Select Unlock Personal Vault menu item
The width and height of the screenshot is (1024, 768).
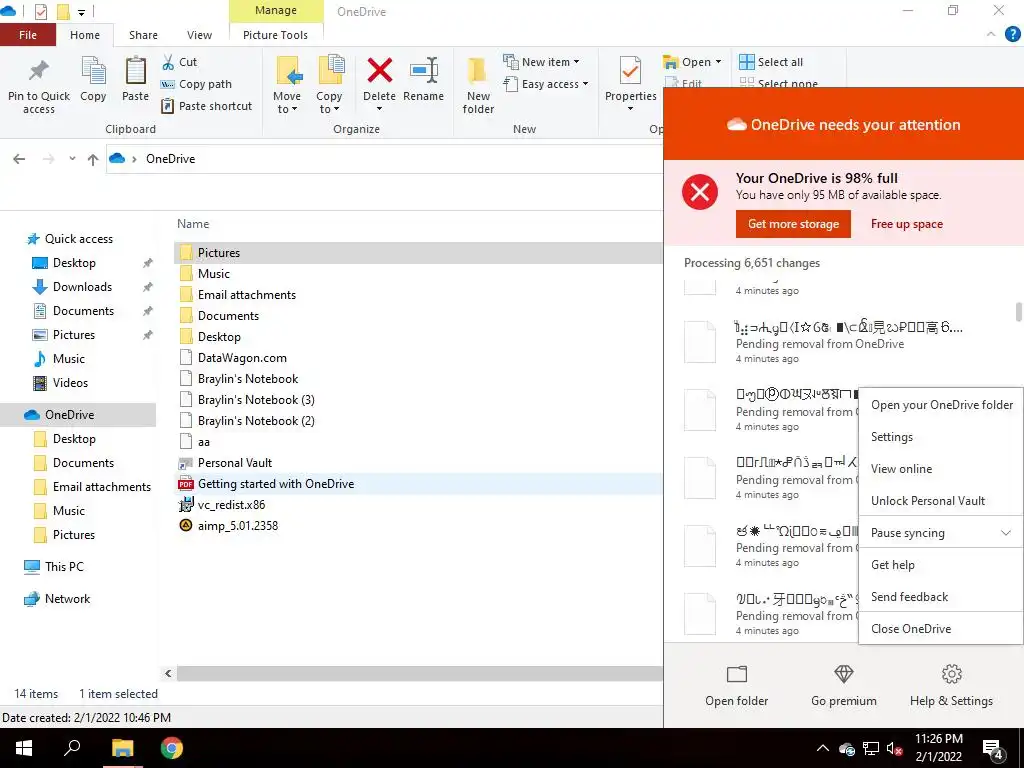(941, 501)
